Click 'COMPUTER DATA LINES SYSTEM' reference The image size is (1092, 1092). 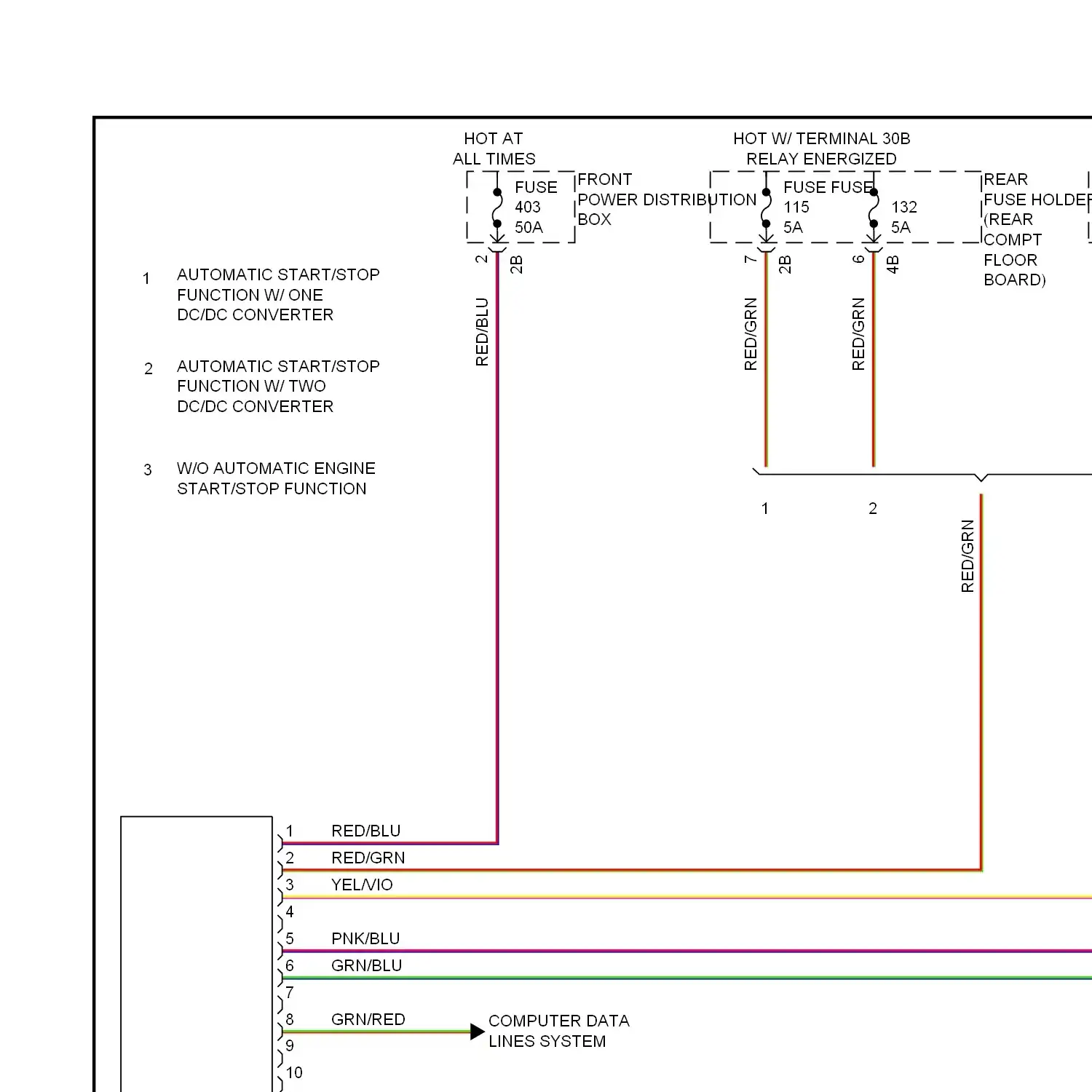pos(558,1031)
